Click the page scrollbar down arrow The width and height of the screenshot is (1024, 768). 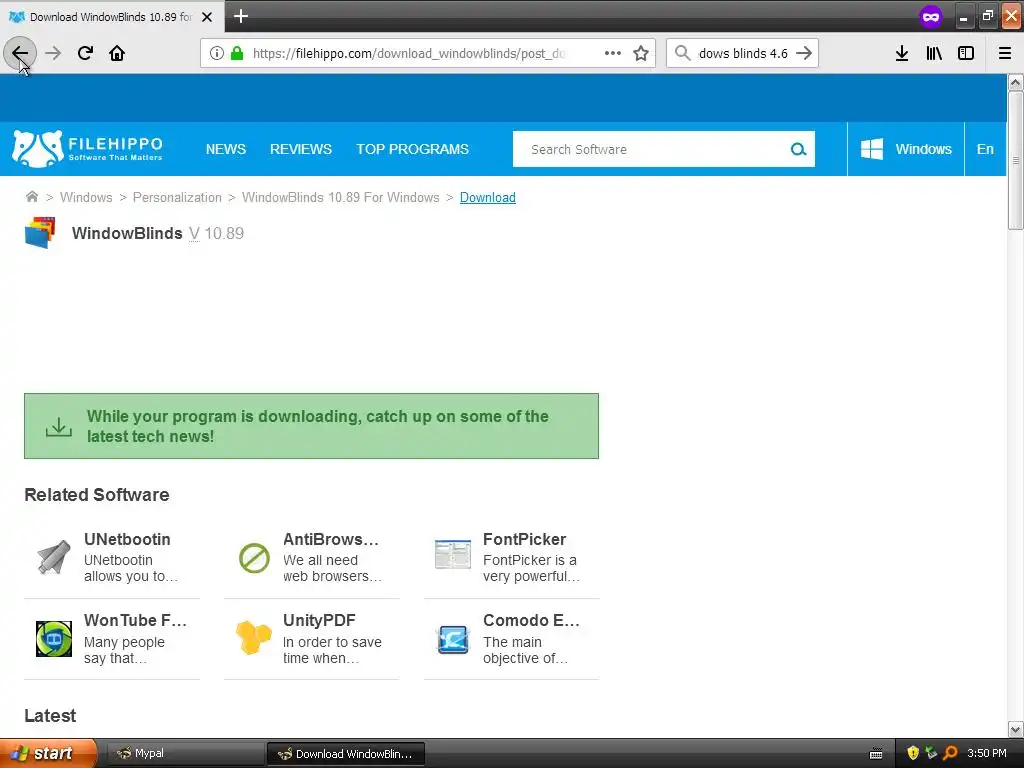pyautogui.click(x=1015, y=729)
